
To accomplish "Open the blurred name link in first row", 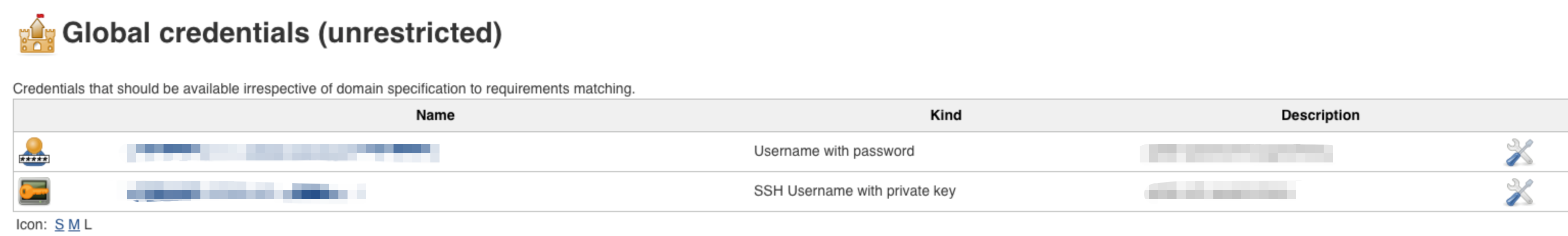I will click(x=283, y=152).
